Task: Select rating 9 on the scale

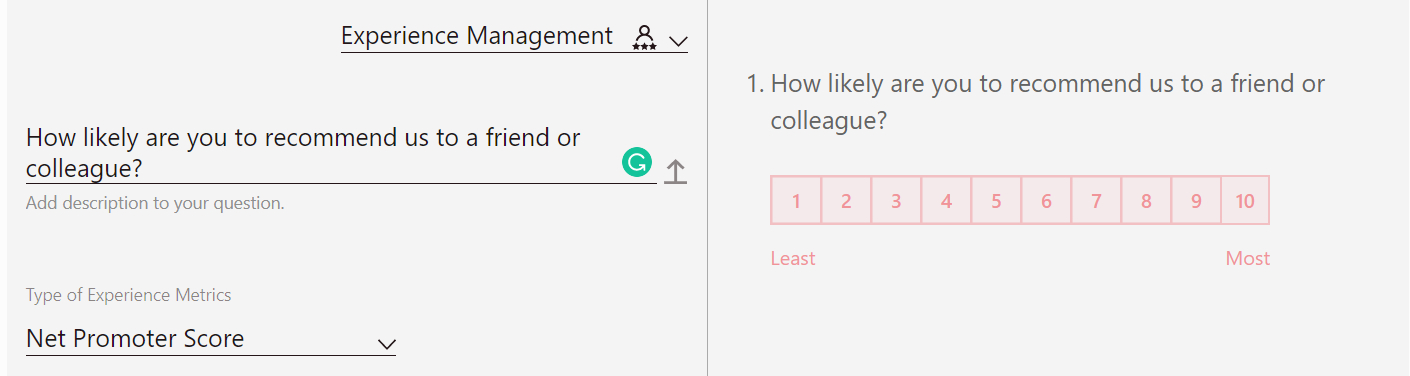Action: [x=1196, y=200]
